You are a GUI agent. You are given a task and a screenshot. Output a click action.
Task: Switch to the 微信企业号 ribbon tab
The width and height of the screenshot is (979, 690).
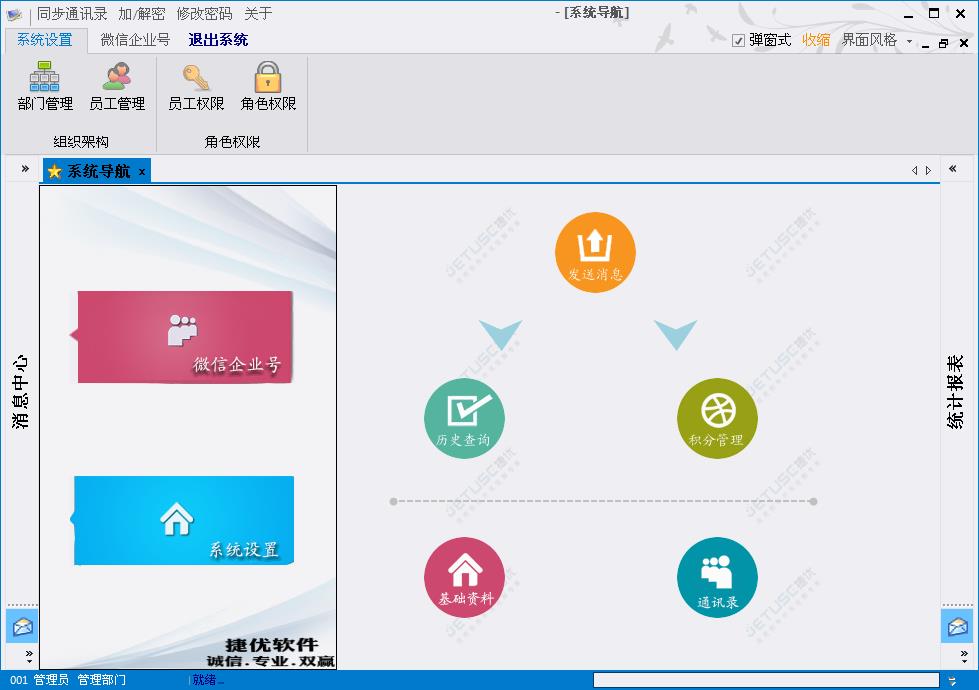(x=135, y=40)
